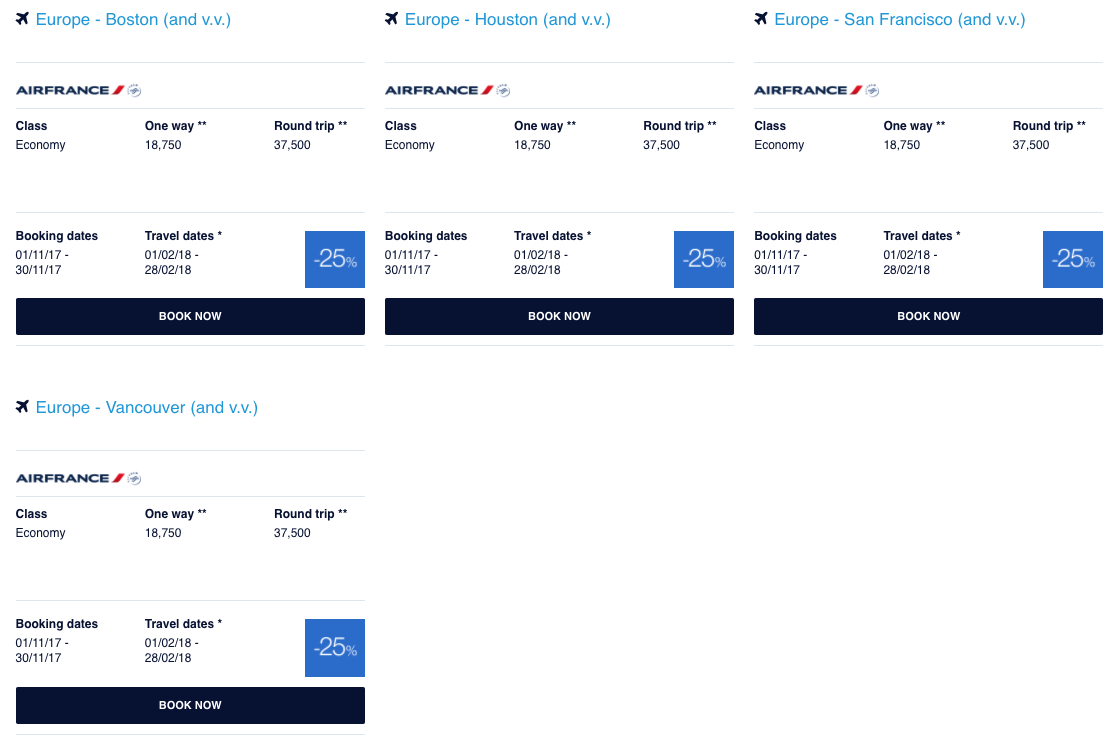Click booking dates 01/11/17 - 30/11/17 for Houston
The width and height of the screenshot is (1118, 745).
click(411, 262)
